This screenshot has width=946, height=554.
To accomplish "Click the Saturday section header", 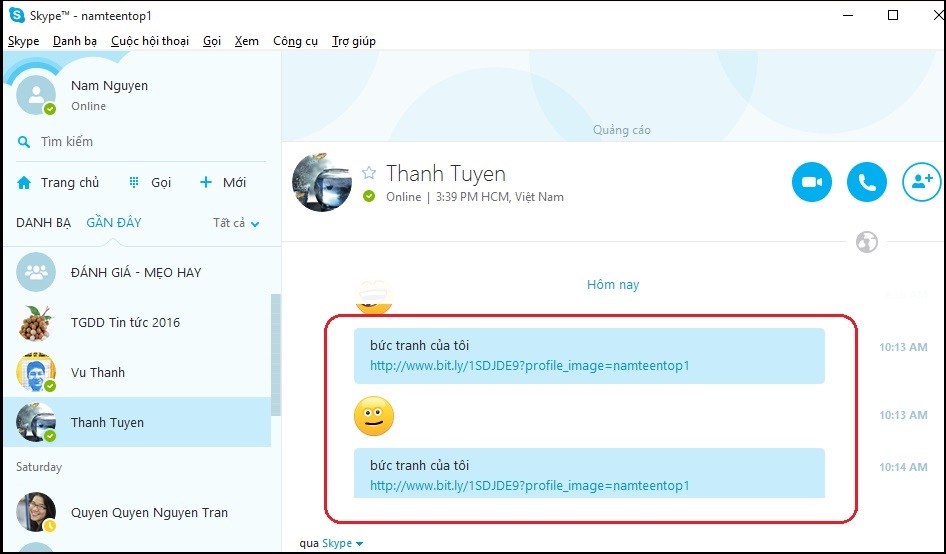I will pyautogui.click(x=39, y=467).
